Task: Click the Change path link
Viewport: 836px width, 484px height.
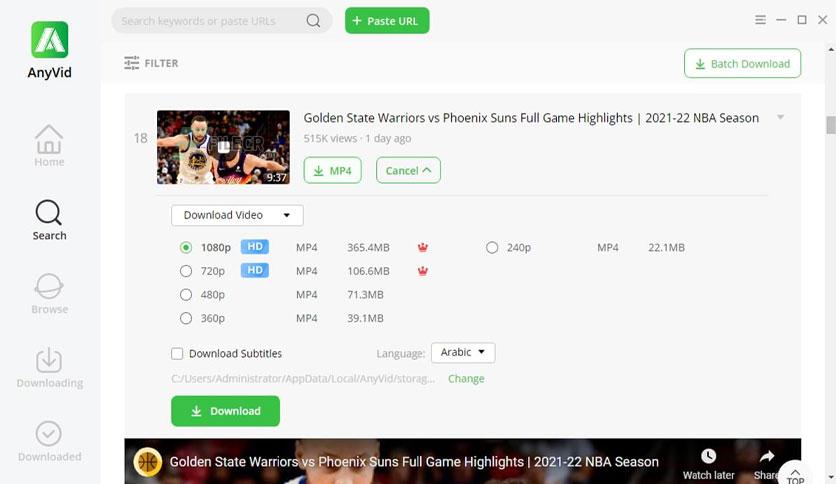Action: [x=466, y=378]
